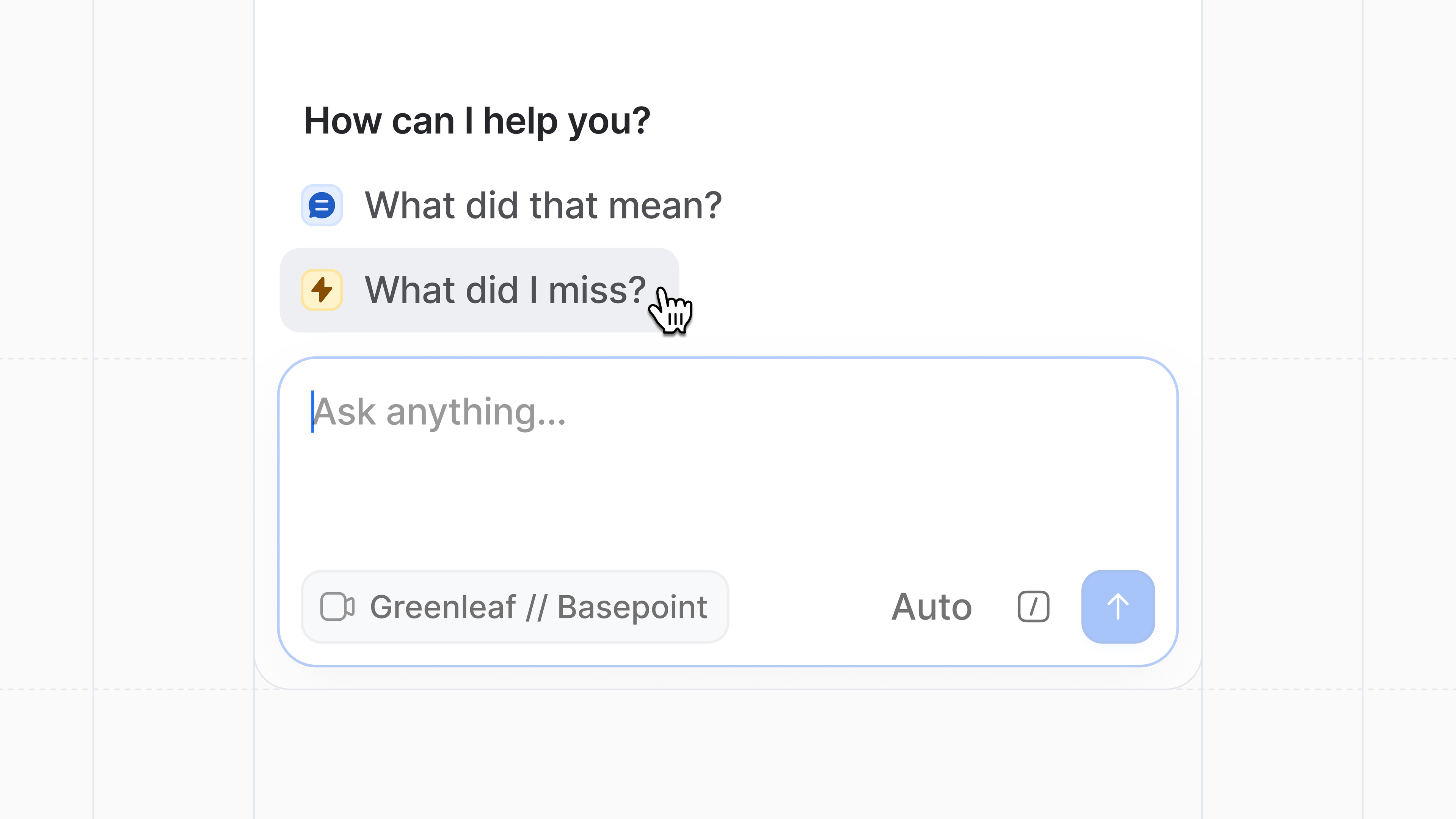Click the yellow lightning bolt icon

click(322, 290)
